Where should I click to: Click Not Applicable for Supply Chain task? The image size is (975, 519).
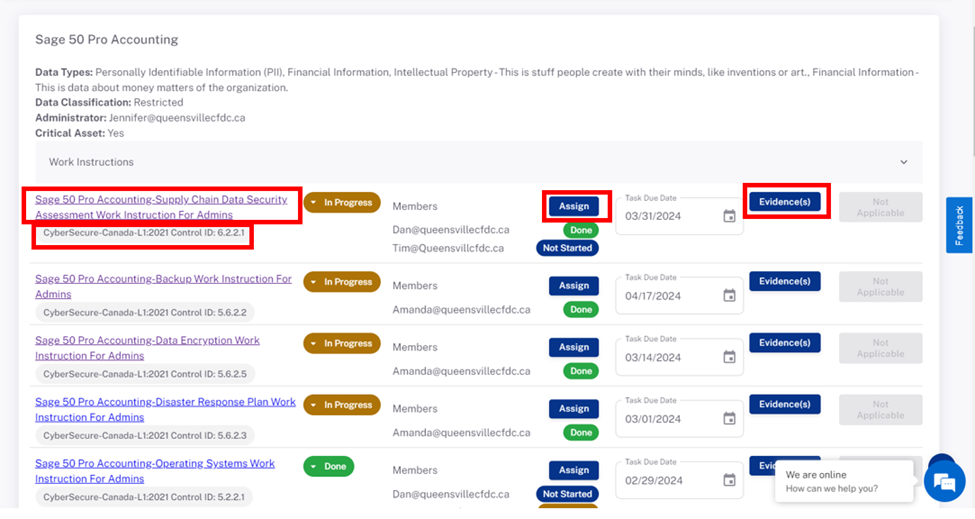pos(880,207)
